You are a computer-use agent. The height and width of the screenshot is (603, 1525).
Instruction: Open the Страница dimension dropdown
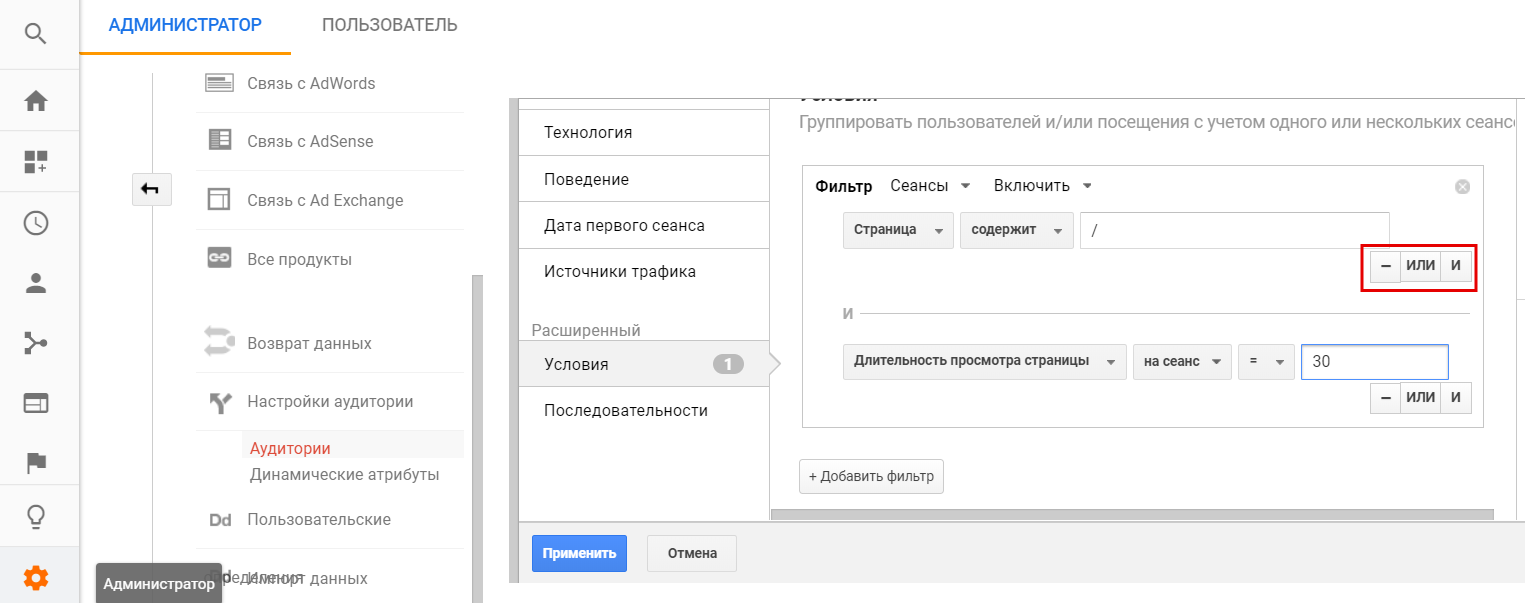click(898, 230)
